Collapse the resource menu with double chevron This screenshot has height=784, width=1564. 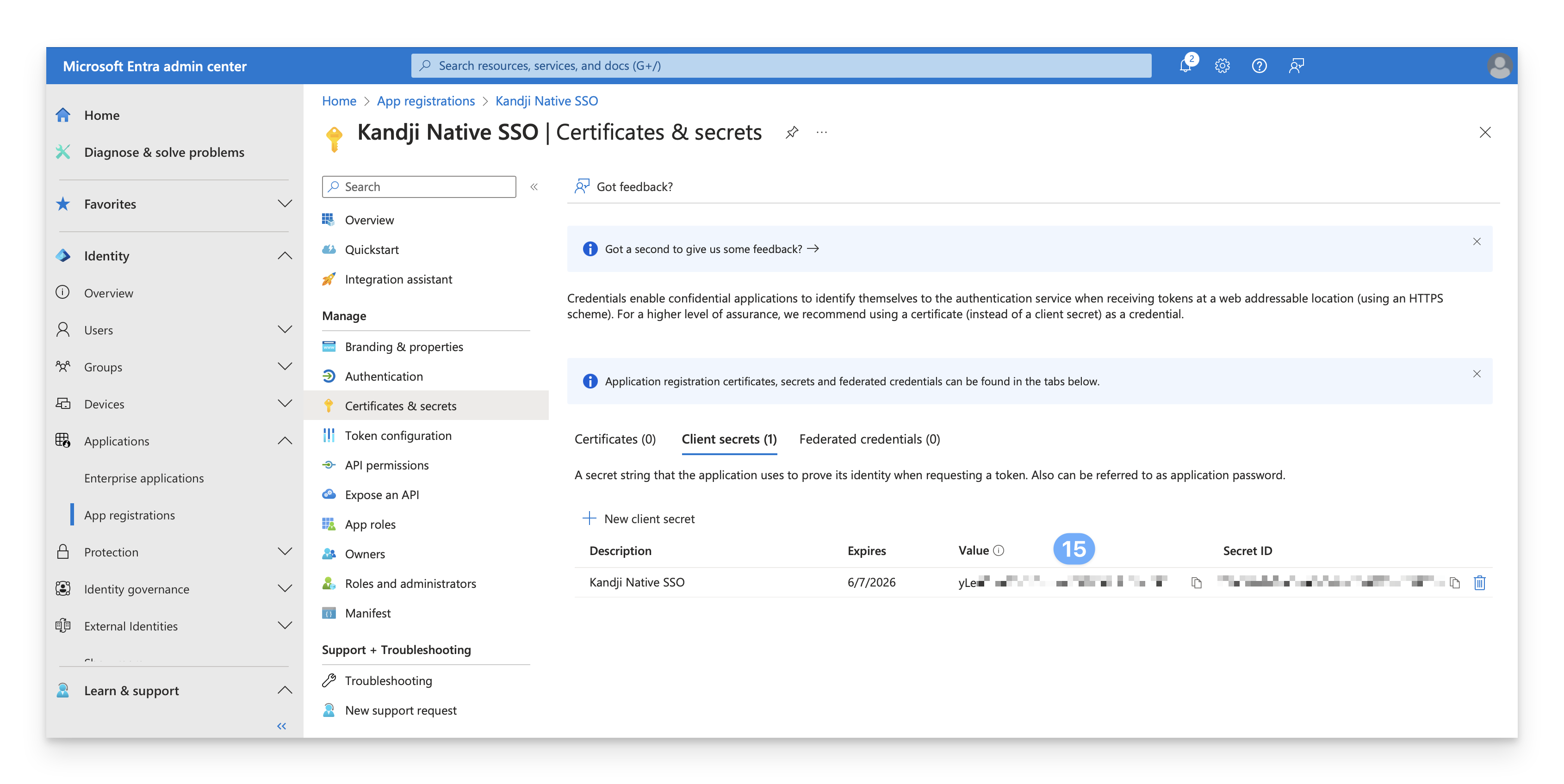pyautogui.click(x=534, y=187)
